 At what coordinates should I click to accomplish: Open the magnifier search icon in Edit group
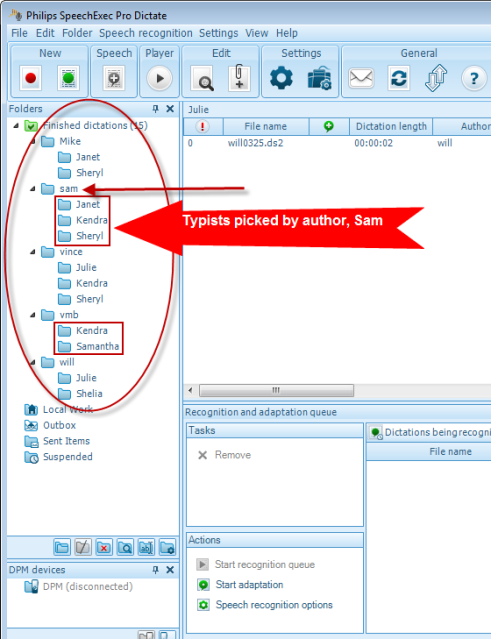(x=203, y=78)
